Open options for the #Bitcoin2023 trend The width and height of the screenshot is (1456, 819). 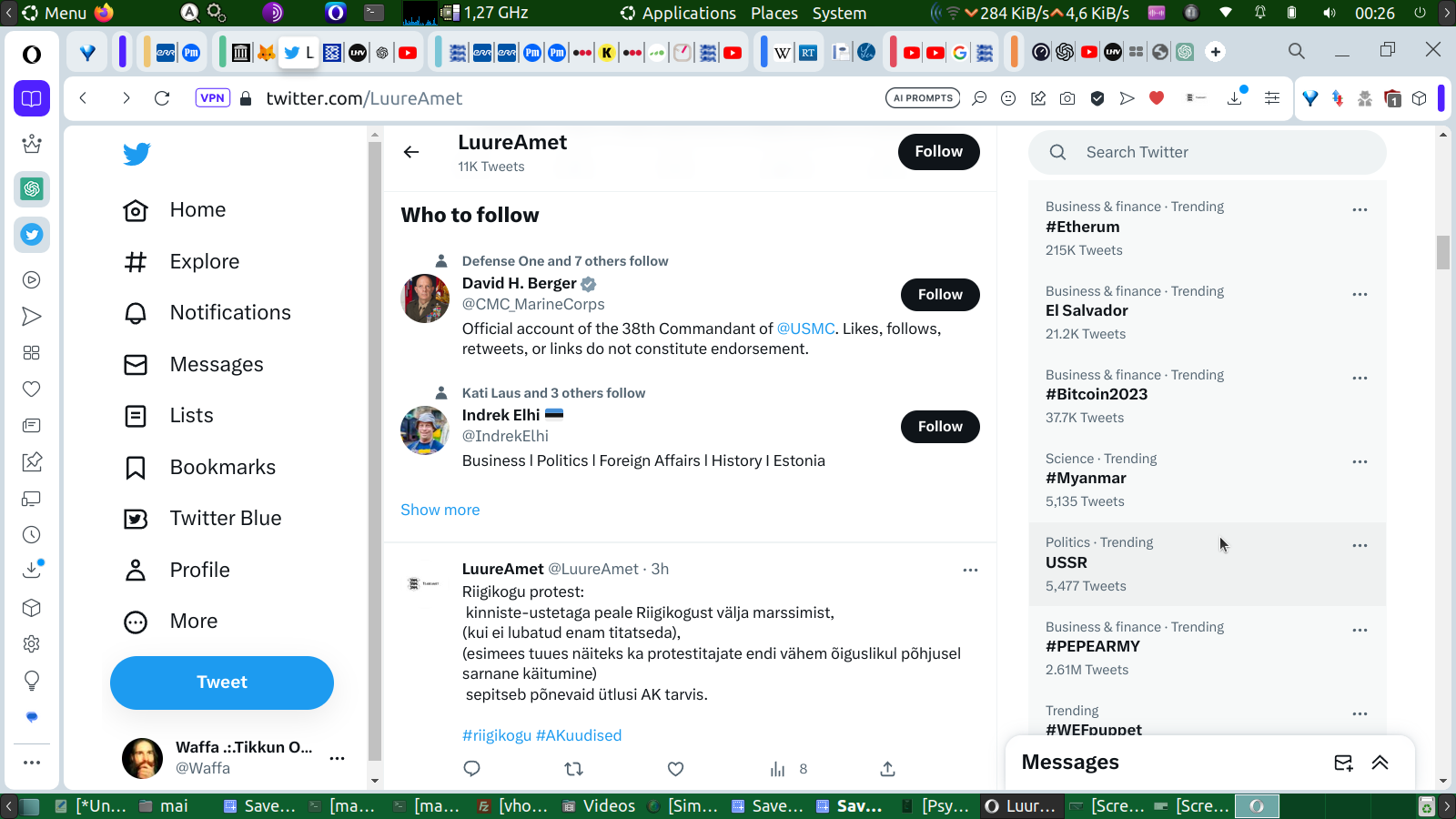pos(1360,378)
